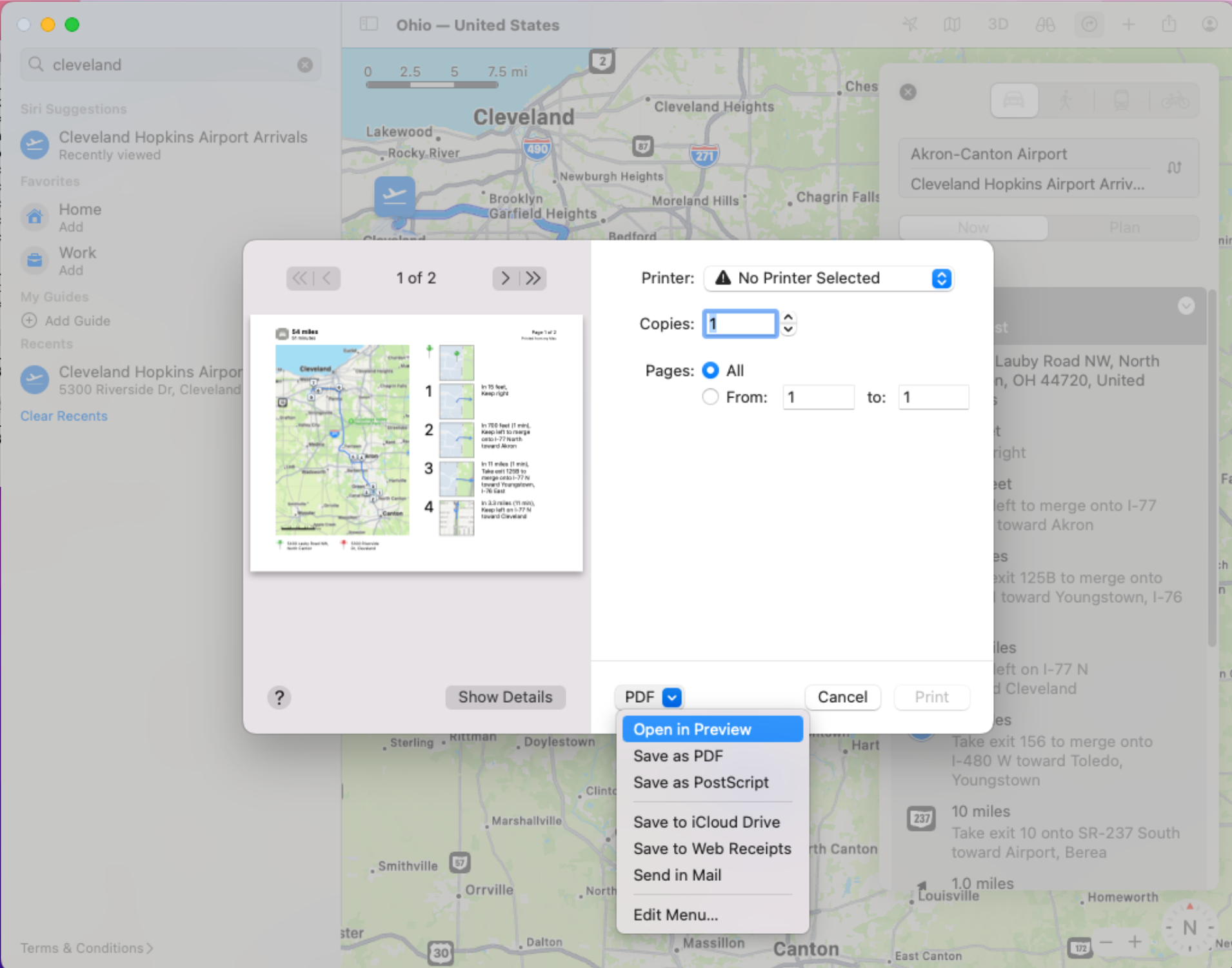Click the directions list scrollbar
Image resolution: width=1232 pixels, height=968 pixels.
[x=1212, y=469]
